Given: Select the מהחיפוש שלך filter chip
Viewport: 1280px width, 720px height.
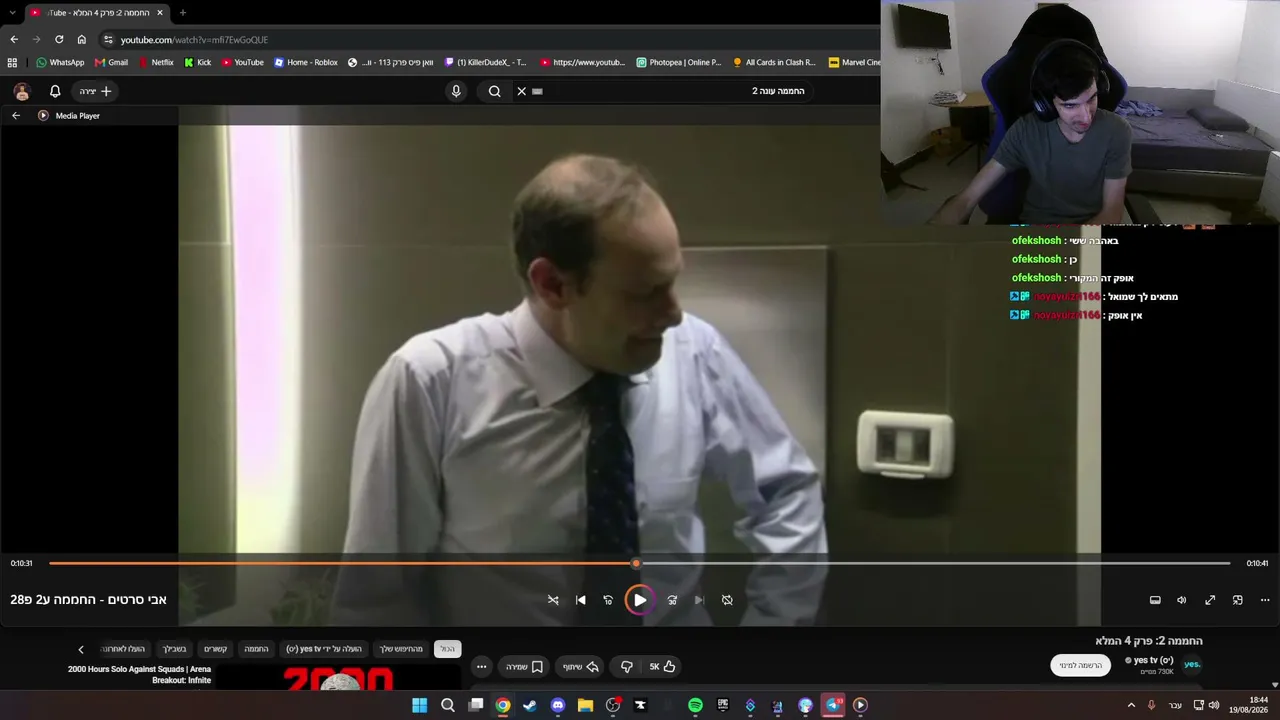Looking at the screenshot, I should 401,649.
